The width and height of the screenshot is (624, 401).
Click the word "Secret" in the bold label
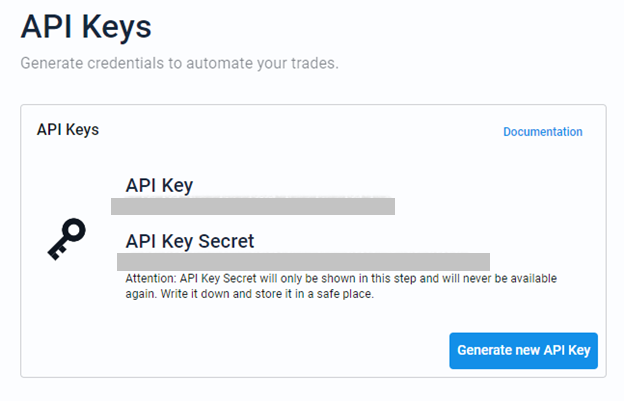tap(226, 241)
